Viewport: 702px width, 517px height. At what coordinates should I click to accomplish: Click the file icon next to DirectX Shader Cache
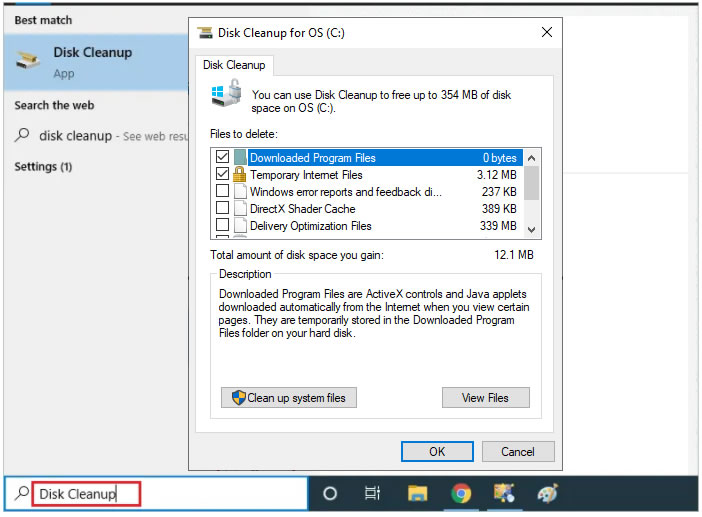coord(240,209)
